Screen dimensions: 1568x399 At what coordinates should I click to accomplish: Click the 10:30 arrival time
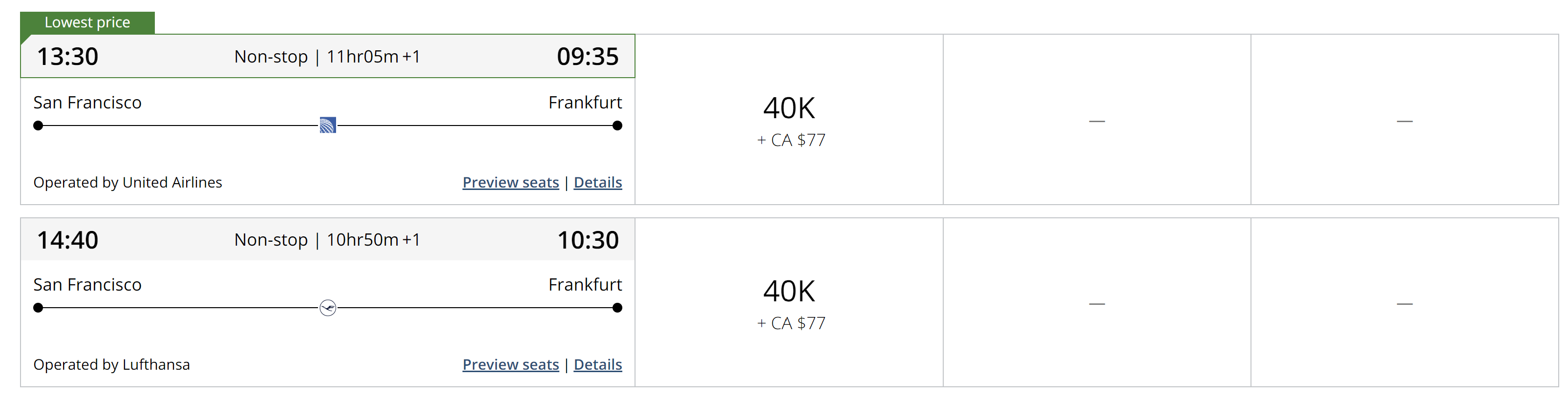(x=588, y=240)
